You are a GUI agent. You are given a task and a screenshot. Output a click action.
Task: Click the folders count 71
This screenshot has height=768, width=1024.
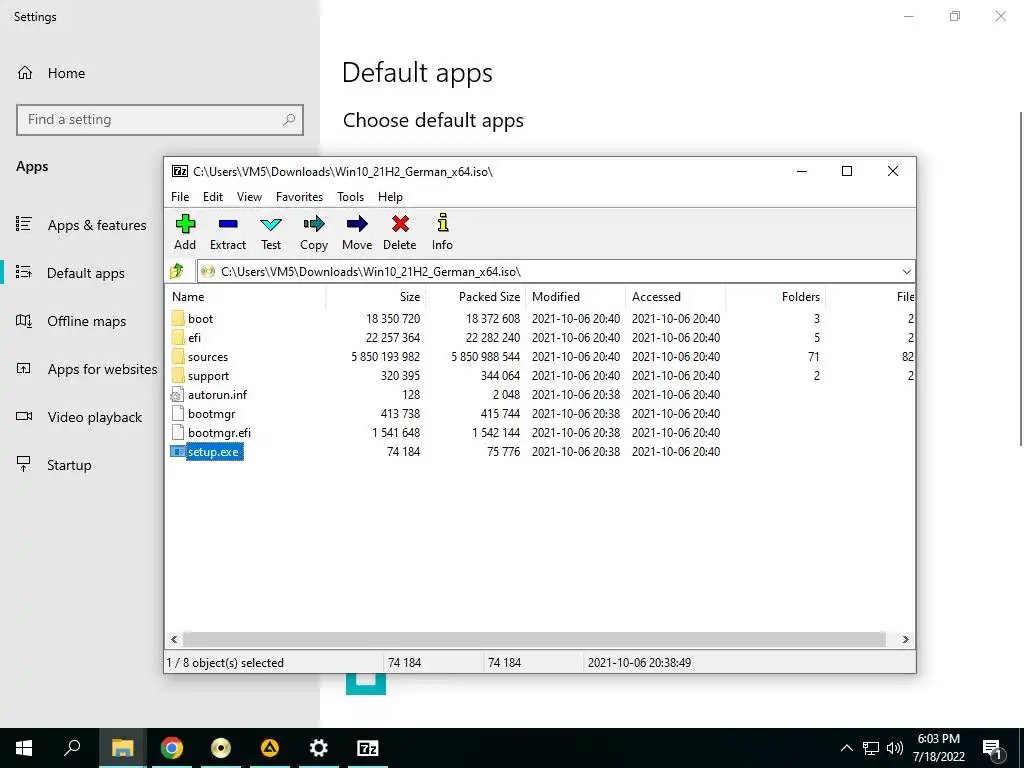(813, 357)
